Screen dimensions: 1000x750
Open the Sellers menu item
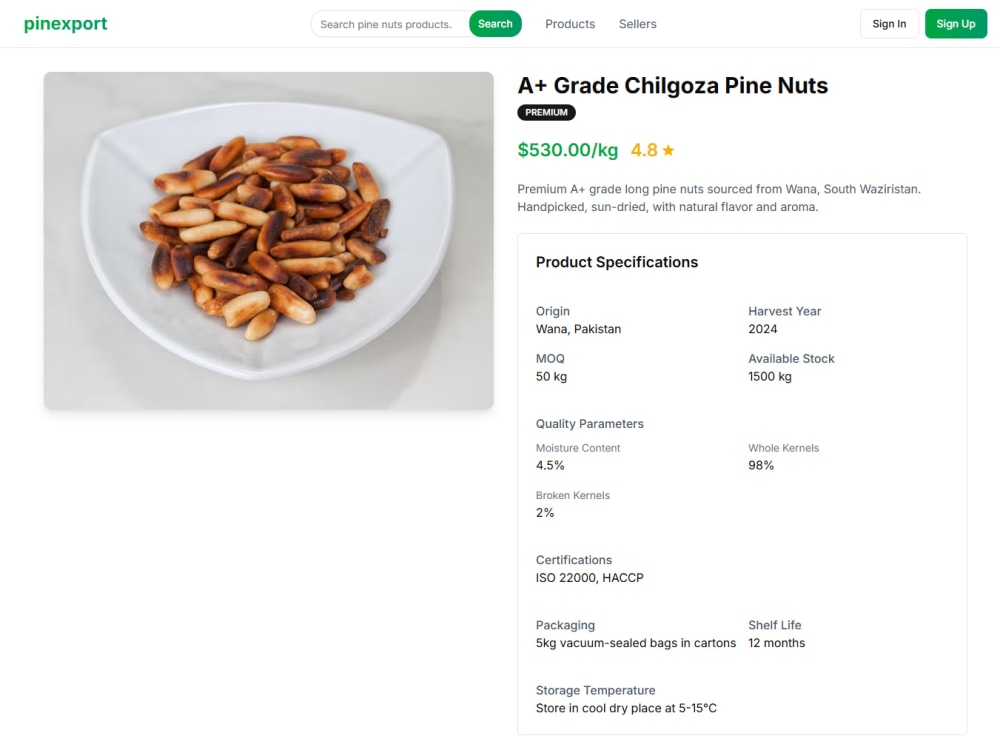pyautogui.click(x=637, y=24)
